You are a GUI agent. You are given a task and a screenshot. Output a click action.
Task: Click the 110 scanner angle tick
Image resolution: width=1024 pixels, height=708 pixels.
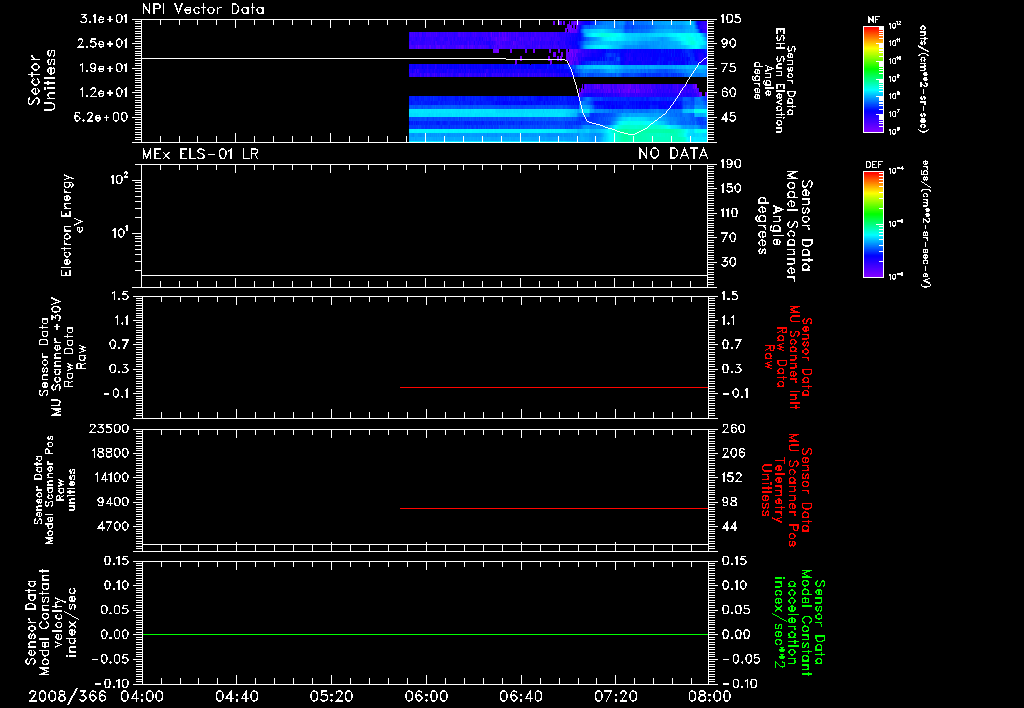click(x=731, y=213)
